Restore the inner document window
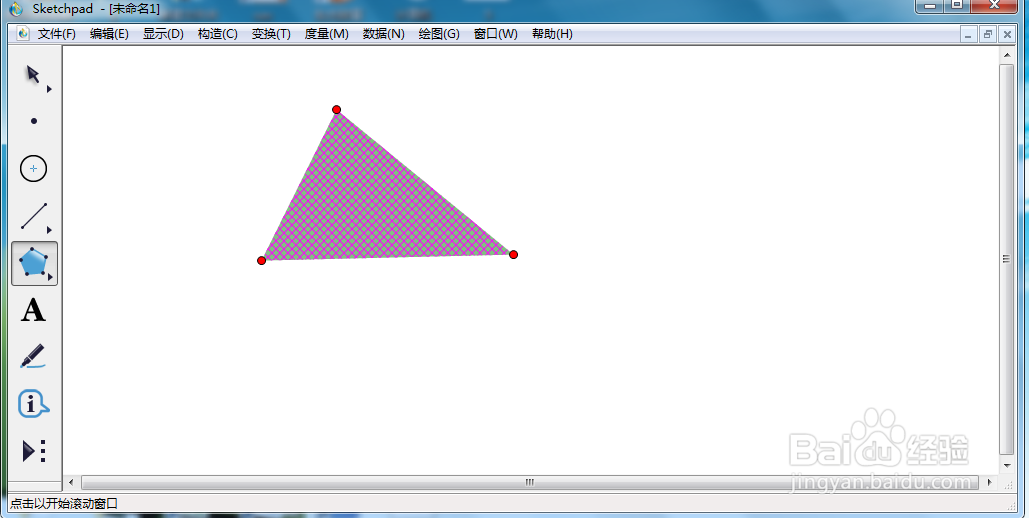The image size is (1029, 518). (987, 34)
